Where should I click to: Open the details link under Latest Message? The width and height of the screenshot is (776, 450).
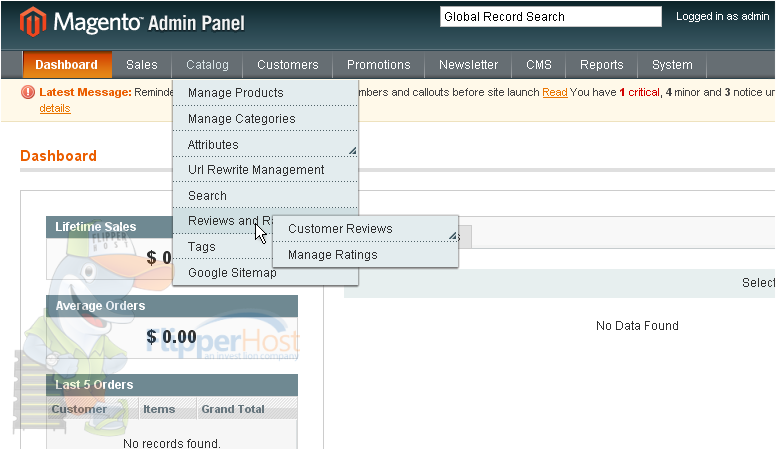(x=55, y=108)
